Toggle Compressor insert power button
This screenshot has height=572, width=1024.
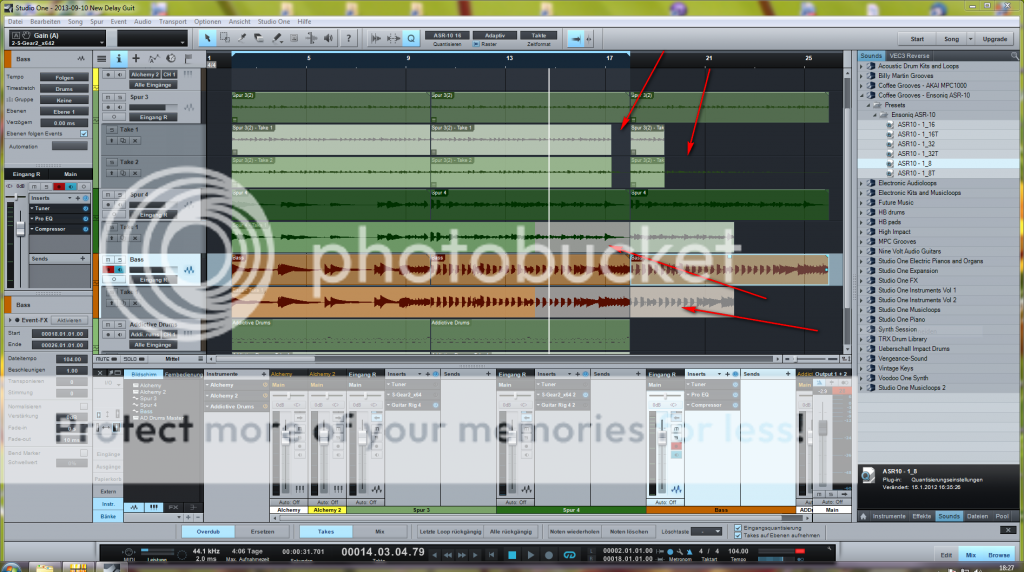[x=86, y=229]
